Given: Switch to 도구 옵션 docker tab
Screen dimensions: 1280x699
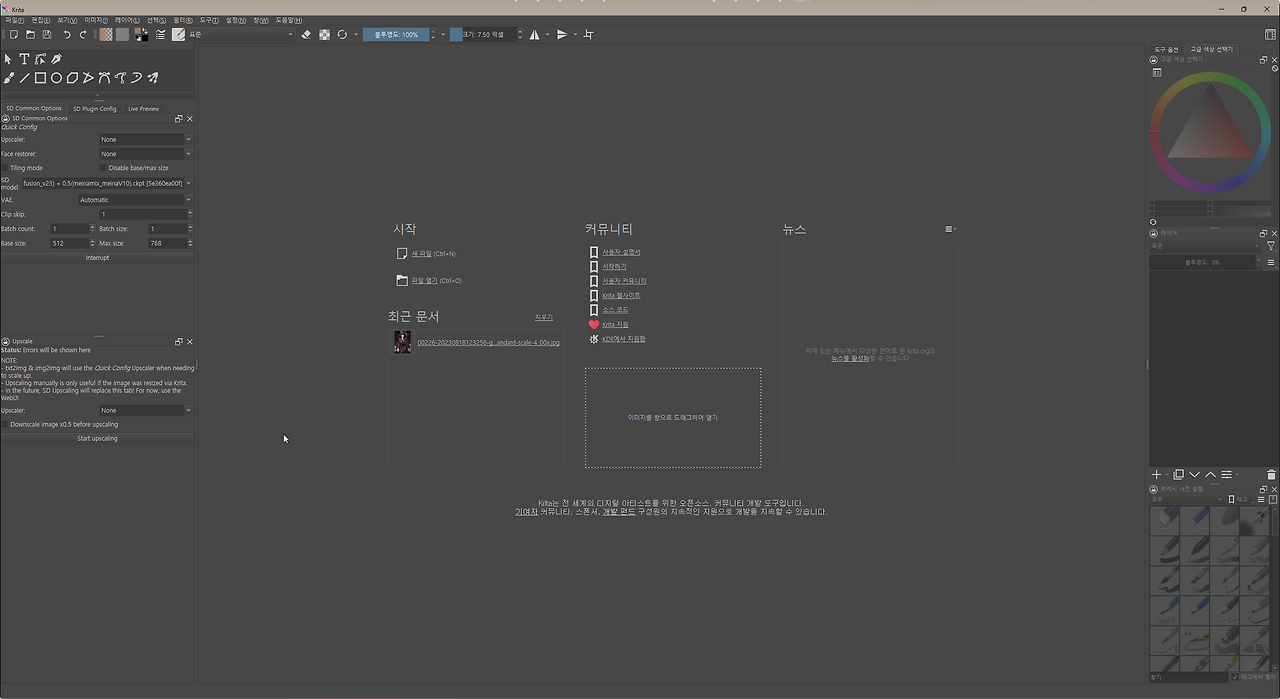Looking at the screenshot, I should tap(1166, 49).
